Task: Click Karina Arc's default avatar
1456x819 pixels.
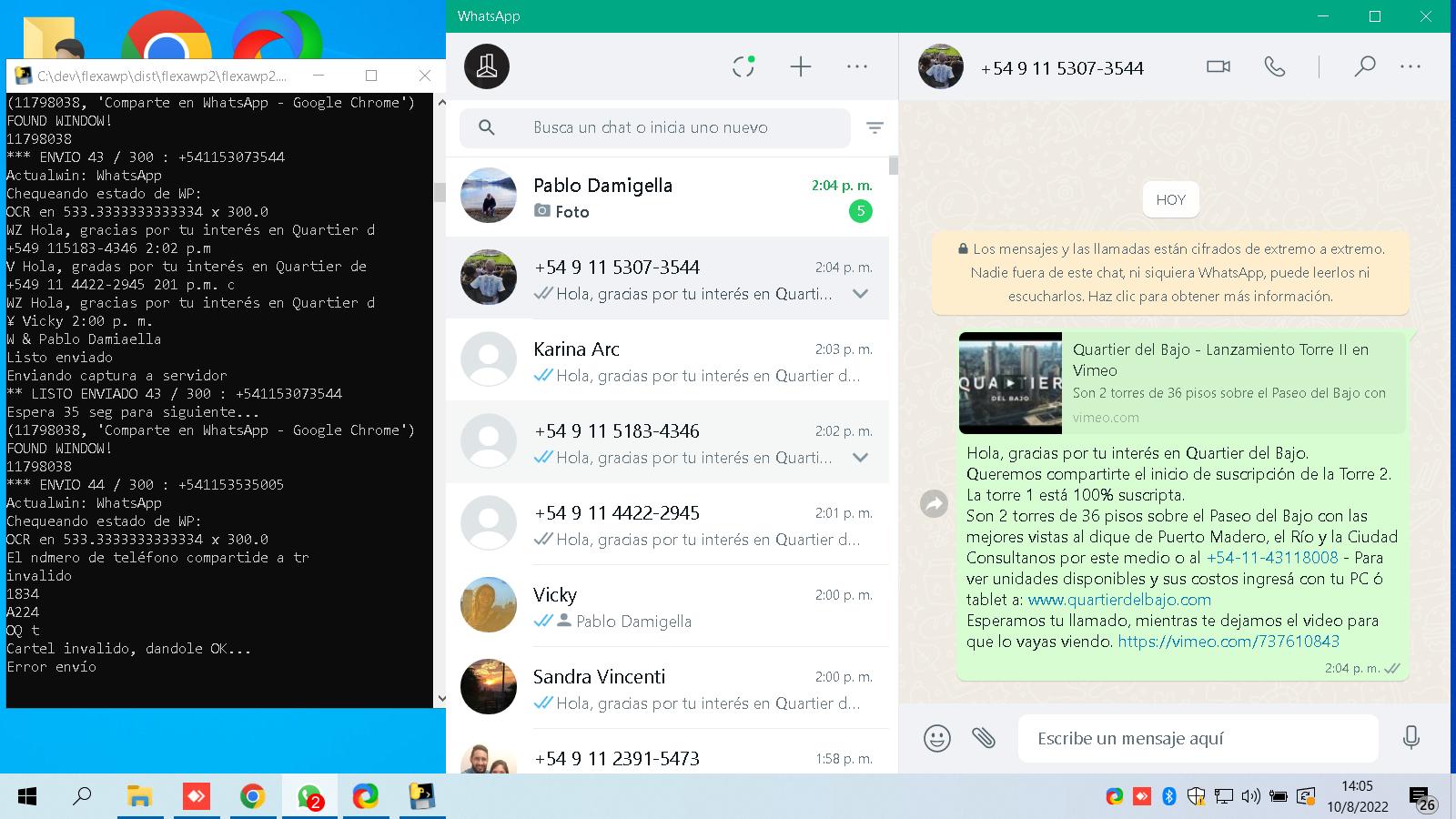Action: point(489,359)
